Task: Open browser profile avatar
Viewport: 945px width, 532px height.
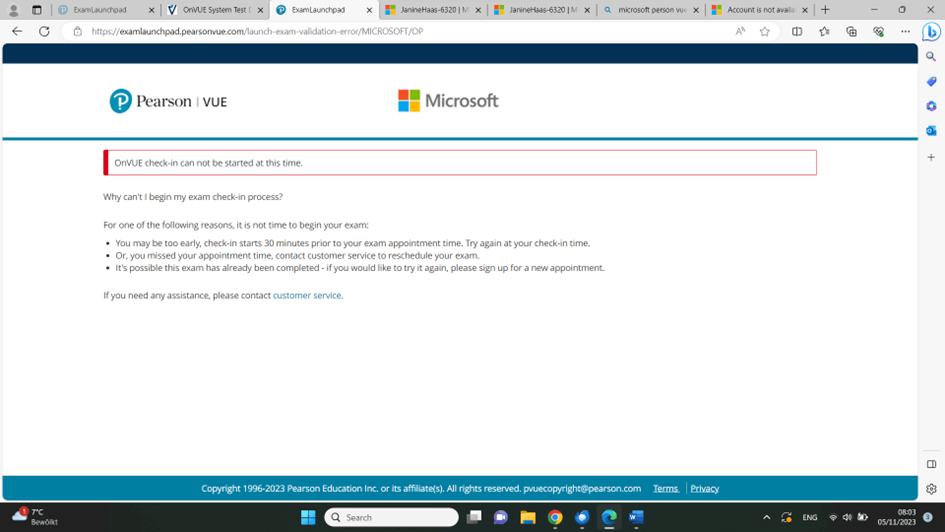Action: 13,10
